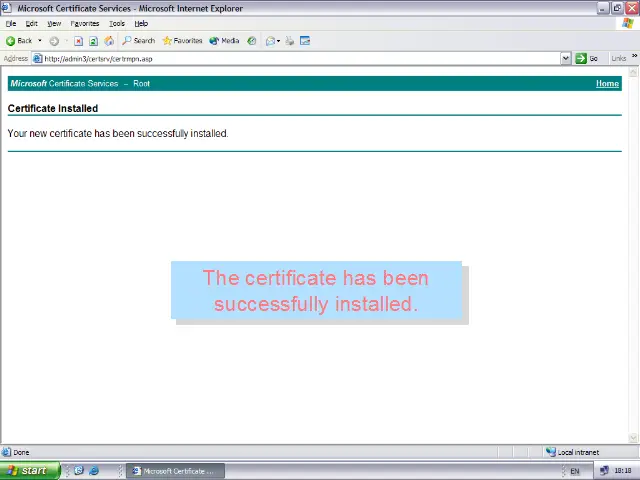This screenshot has height=480, width=640.
Task: Click the Links toolbar label
Action: [618, 59]
